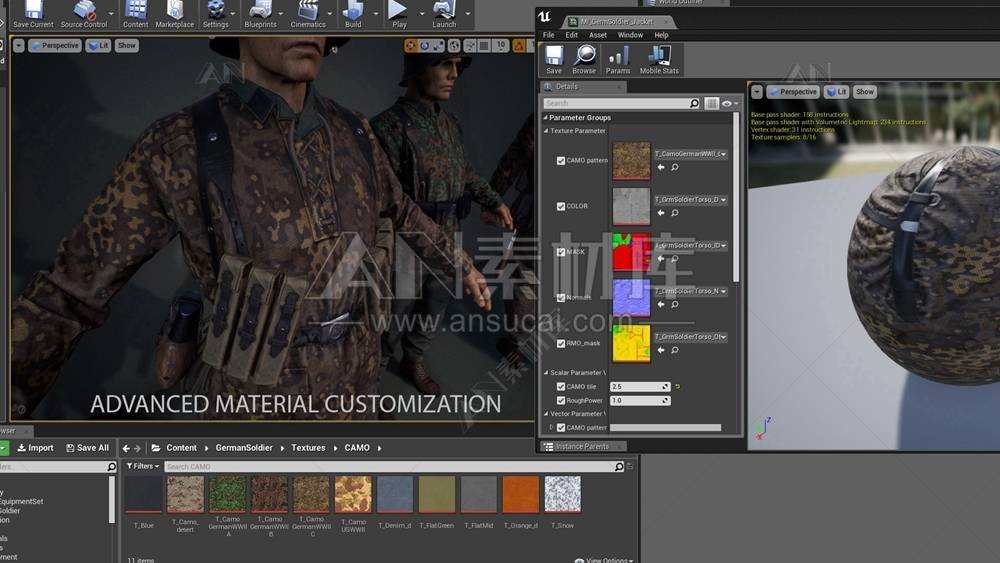This screenshot has height=563, width=1000.
Task: Open the Edit menu in material editor
Action: coord(571,35)
